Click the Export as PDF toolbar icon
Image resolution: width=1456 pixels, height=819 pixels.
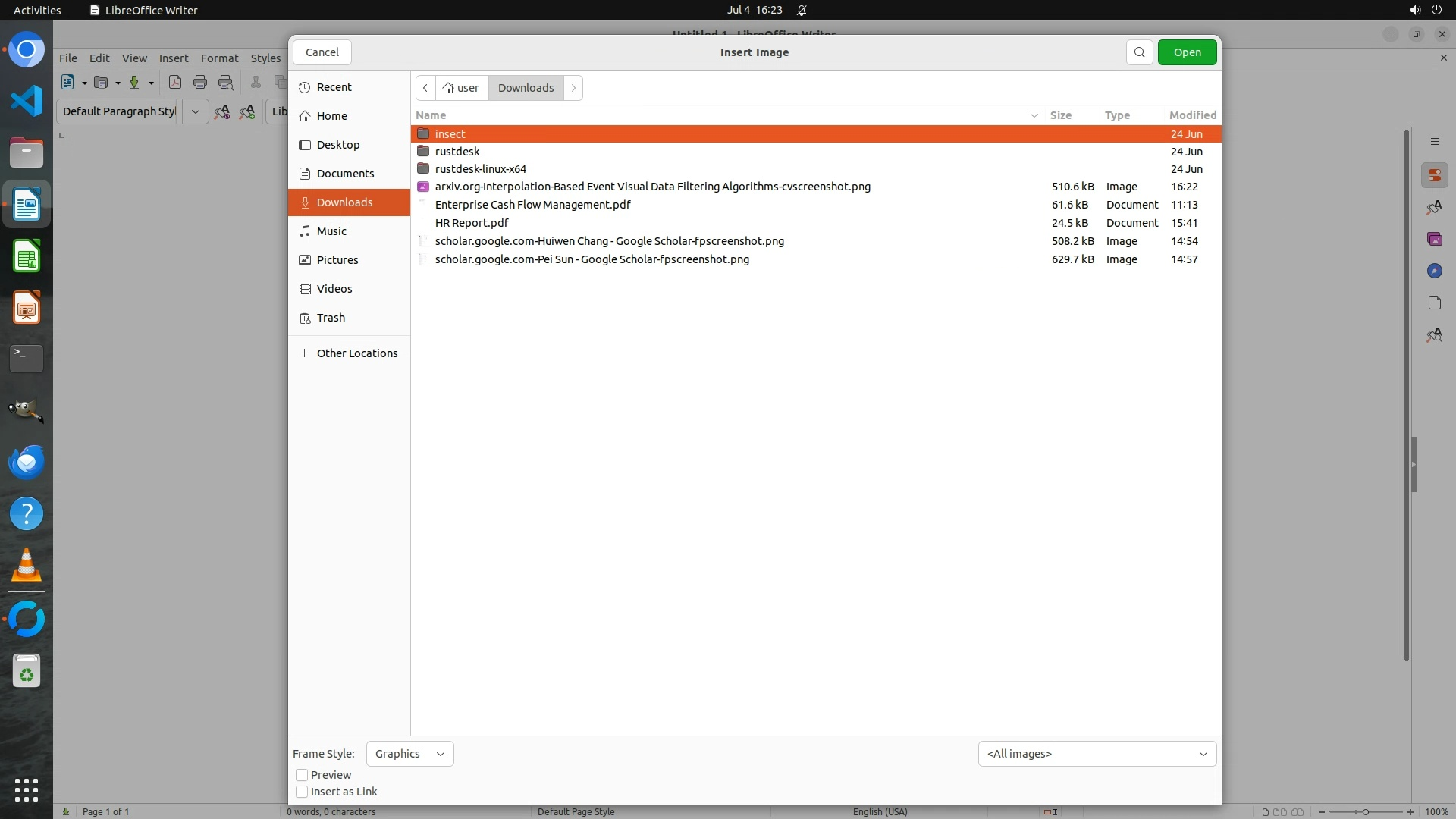click(x=175, y=83)
